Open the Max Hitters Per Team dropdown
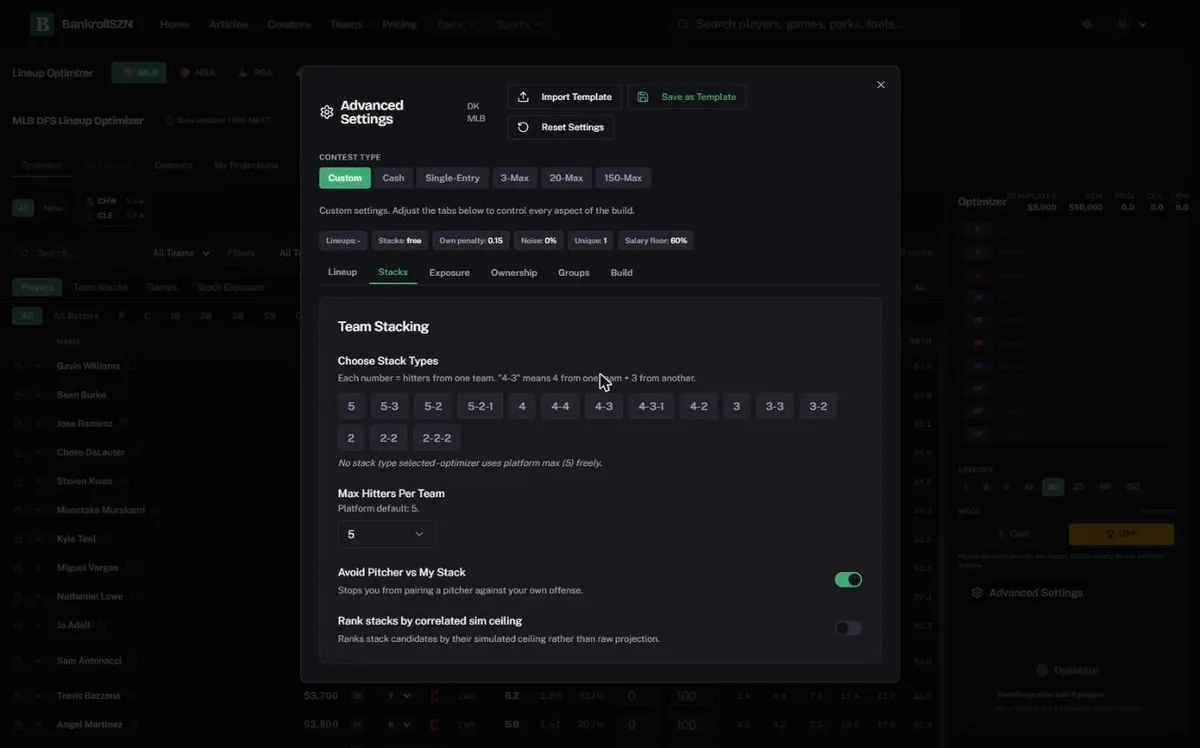The image size is (1200, 748). coord(386,534)
